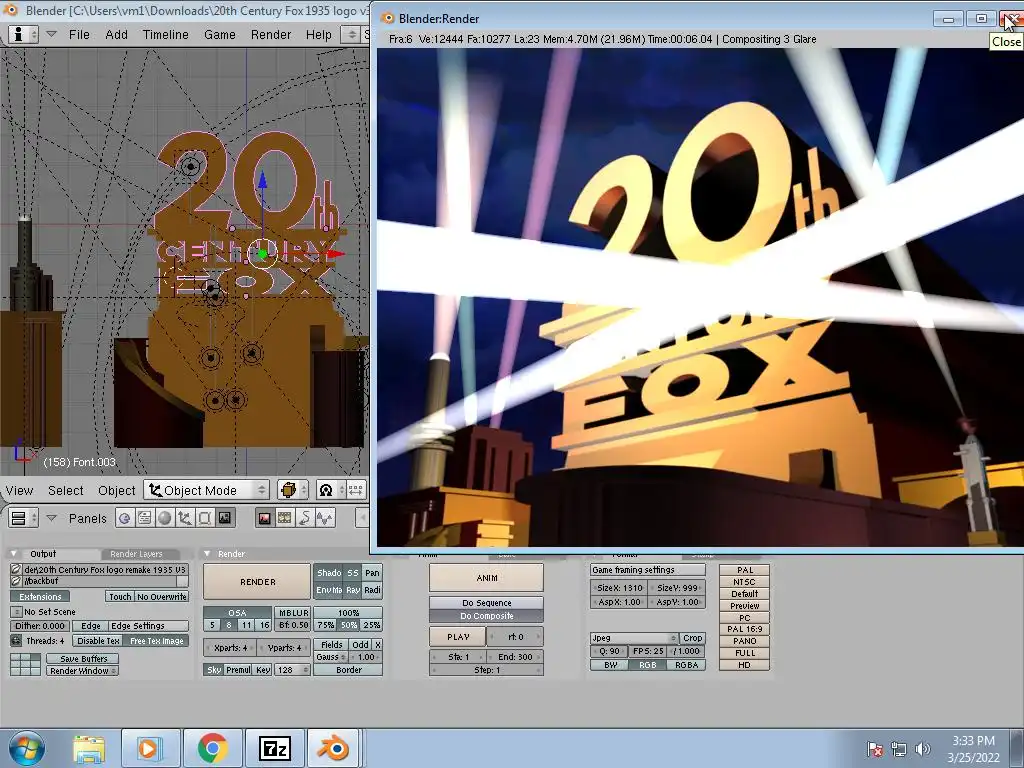The image size is (1024, 768).
Task: Toggle the Edge render option
Action: [90, 626]
